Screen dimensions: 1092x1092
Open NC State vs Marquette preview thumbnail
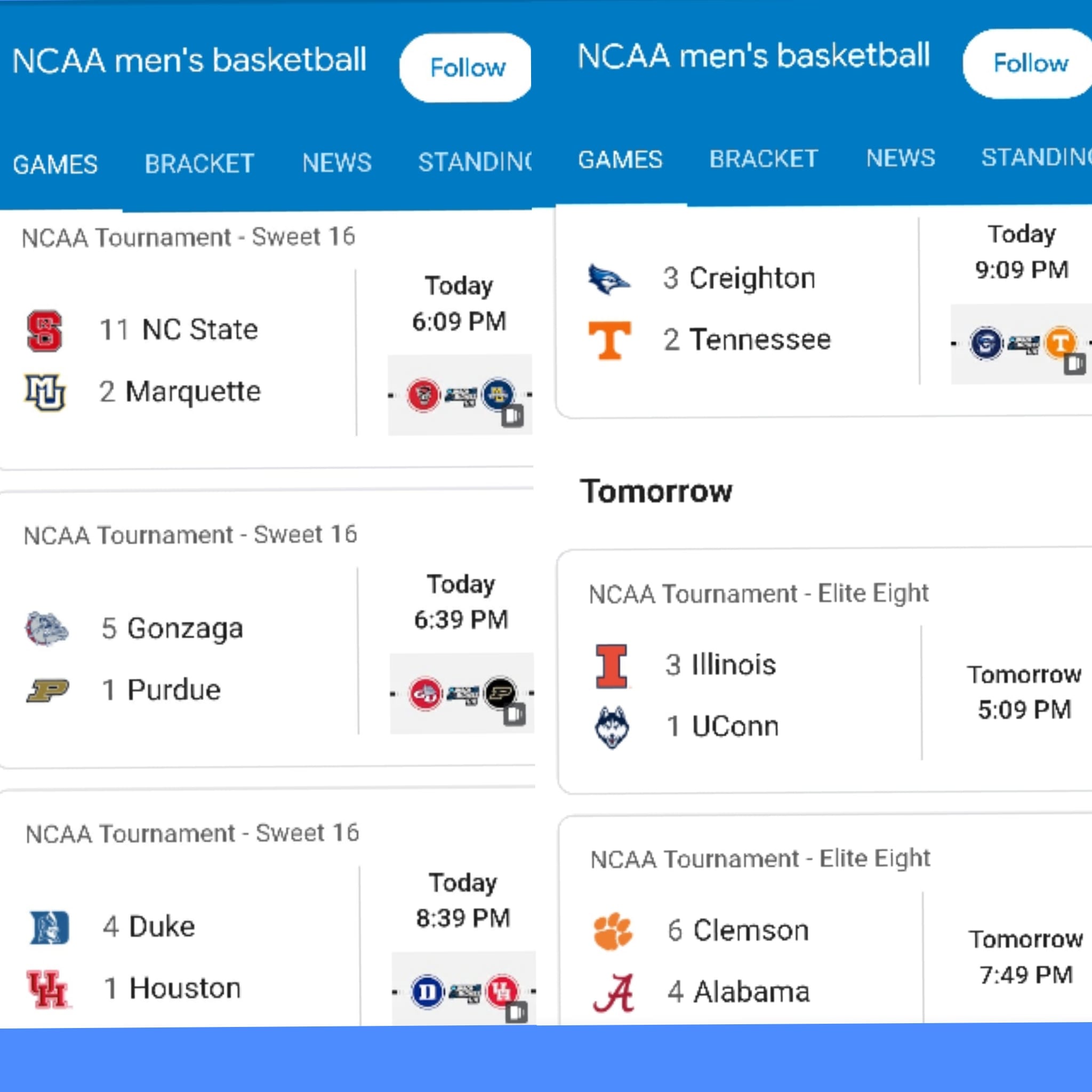tap(460, 395)
